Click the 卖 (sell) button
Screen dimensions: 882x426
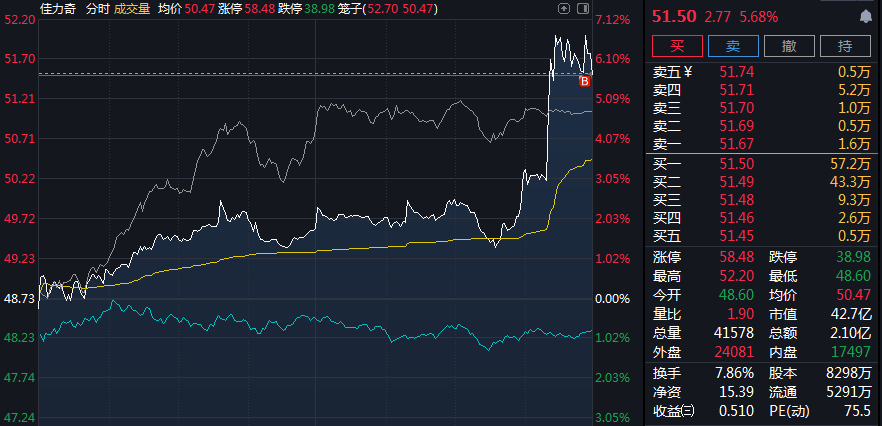pyautogui.click(x=732, y=45)
